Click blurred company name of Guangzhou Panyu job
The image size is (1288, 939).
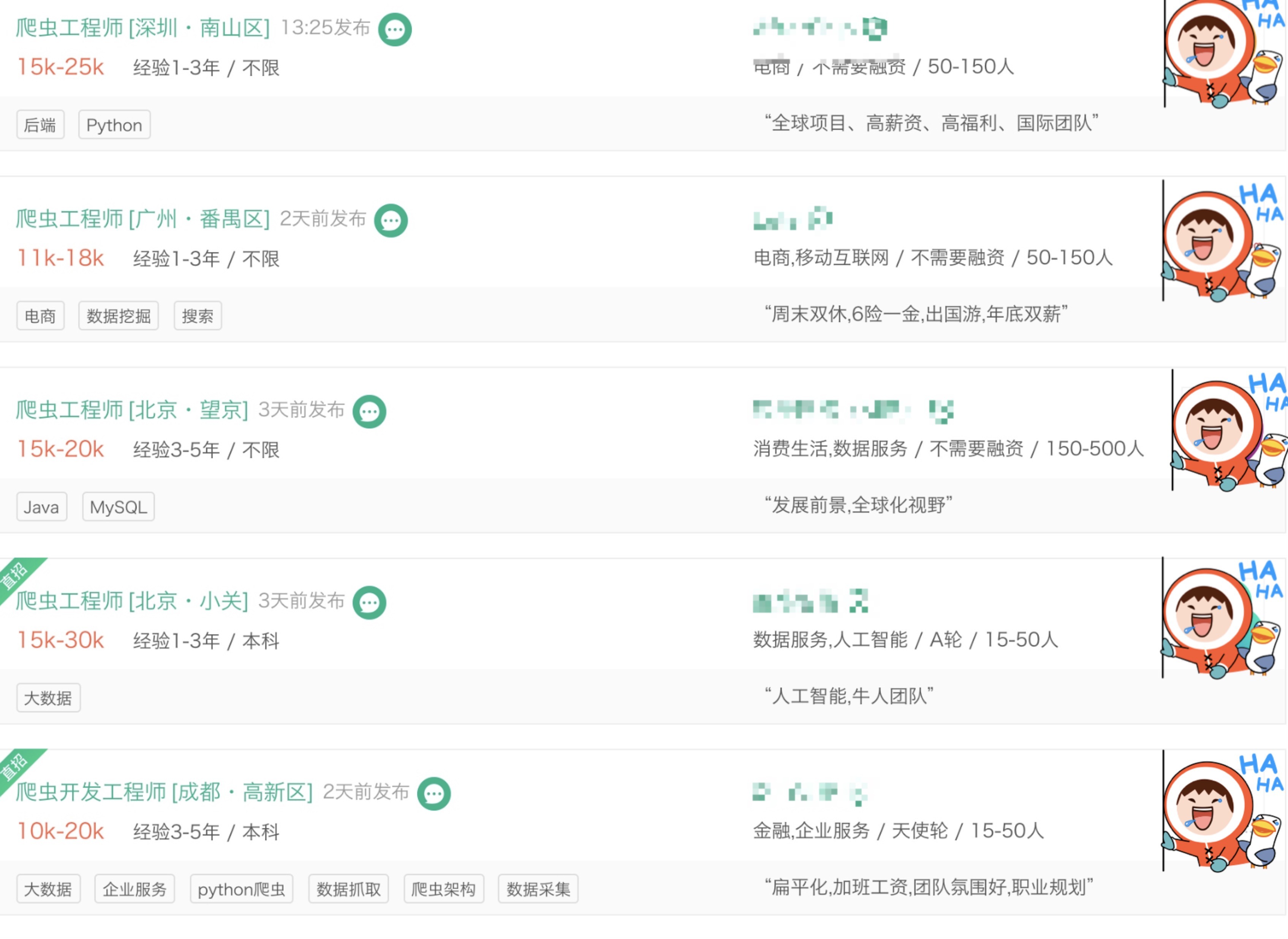pyautogui.click(x=793, y=219)
